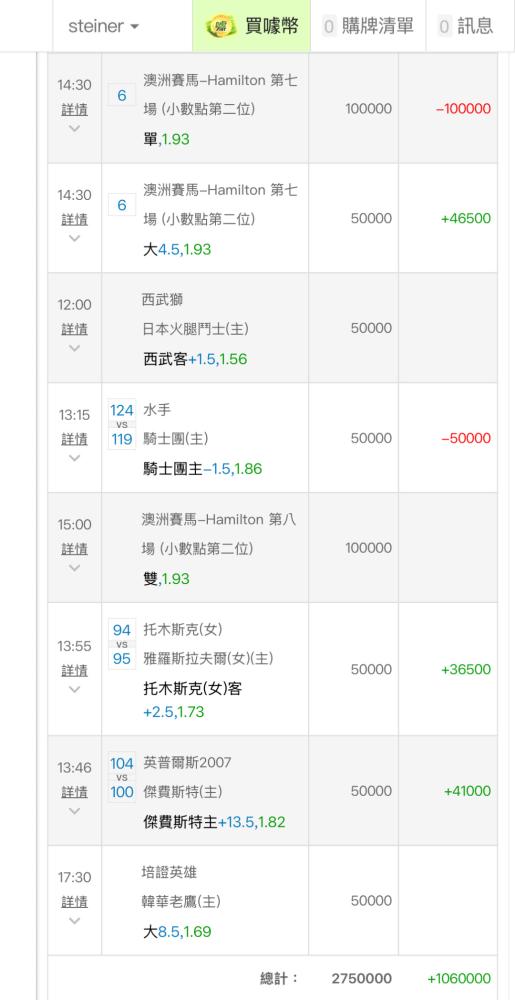This screenshot has height=1000, width=515.
Task: Click the coin icon beside 買嚎幣
Action: (x=221, y=26)
